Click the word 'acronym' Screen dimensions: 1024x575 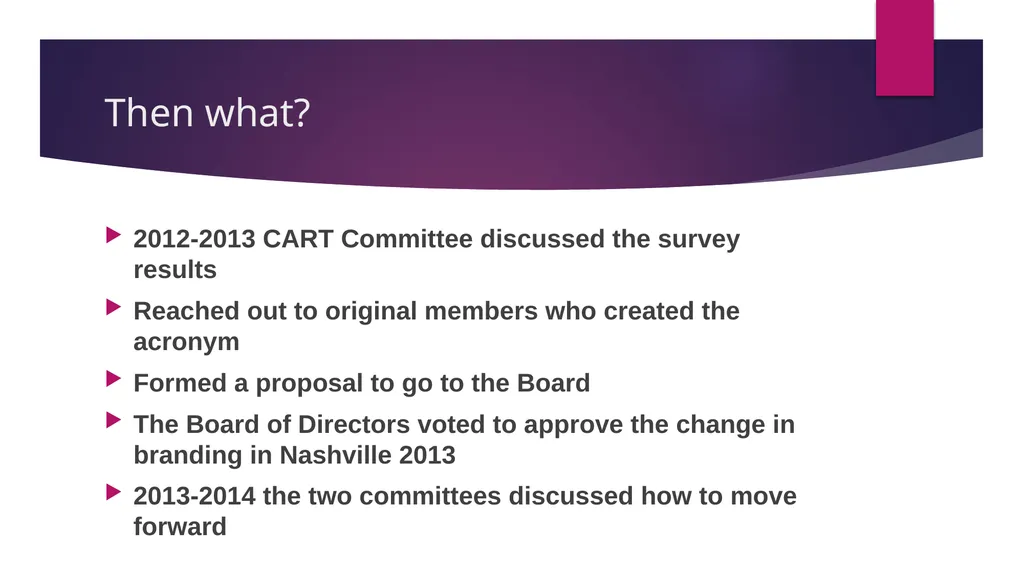tap(186, 342)
